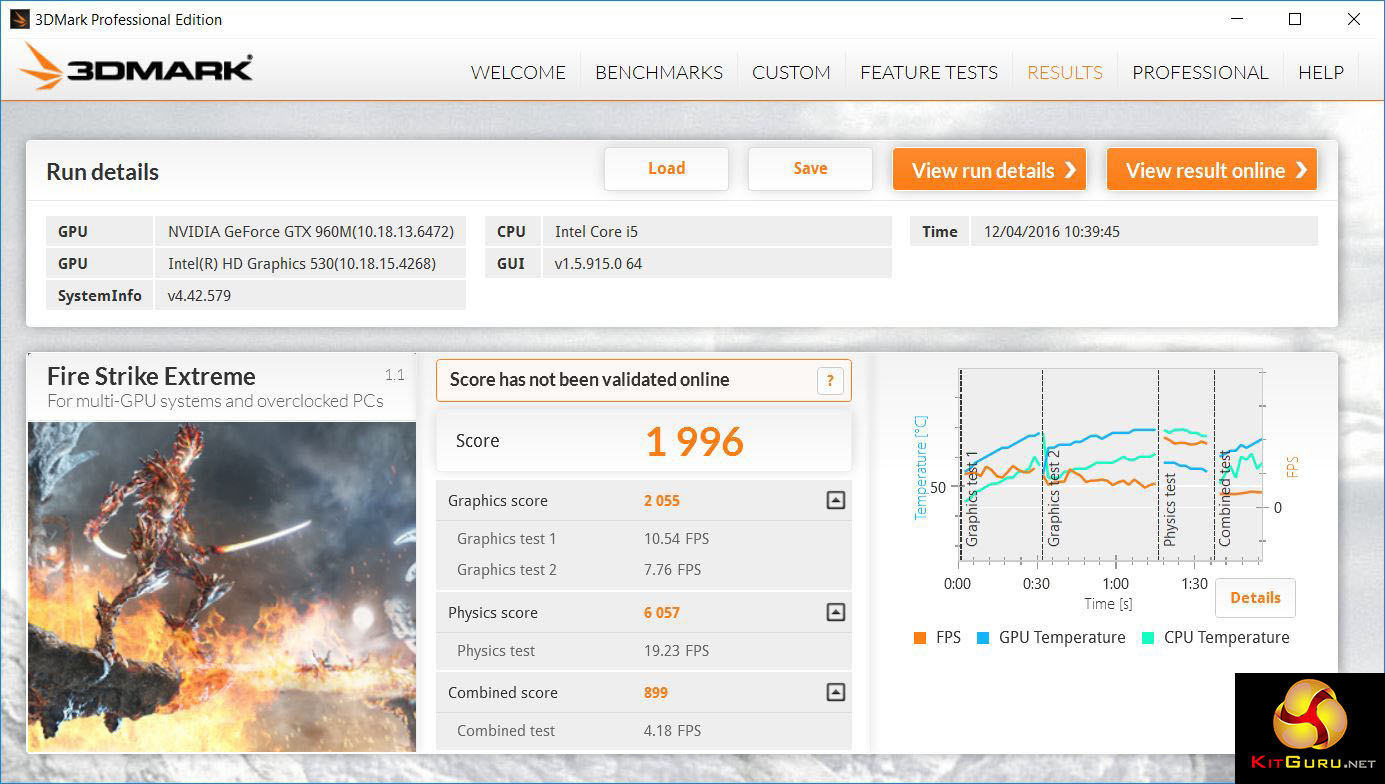Screen dimensions: 1385x784
Task: Click the NVIDIA GeForce GTX 960M entry
Action: (310, 232)
